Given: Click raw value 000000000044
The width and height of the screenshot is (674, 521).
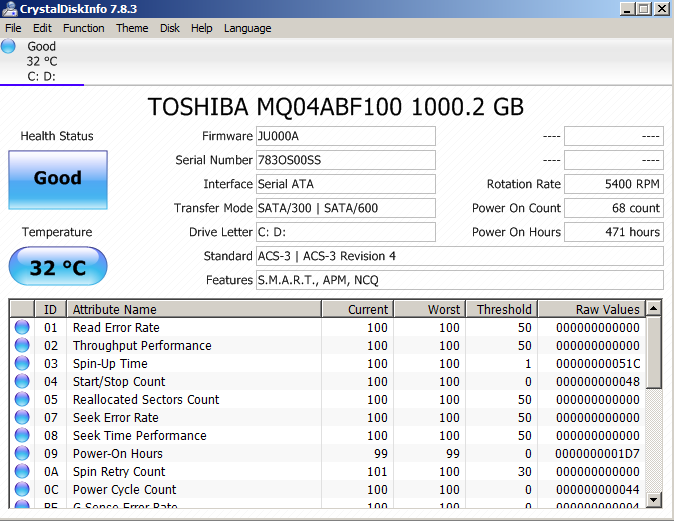Looking at the screenshot, I should (x=598, y=490).
